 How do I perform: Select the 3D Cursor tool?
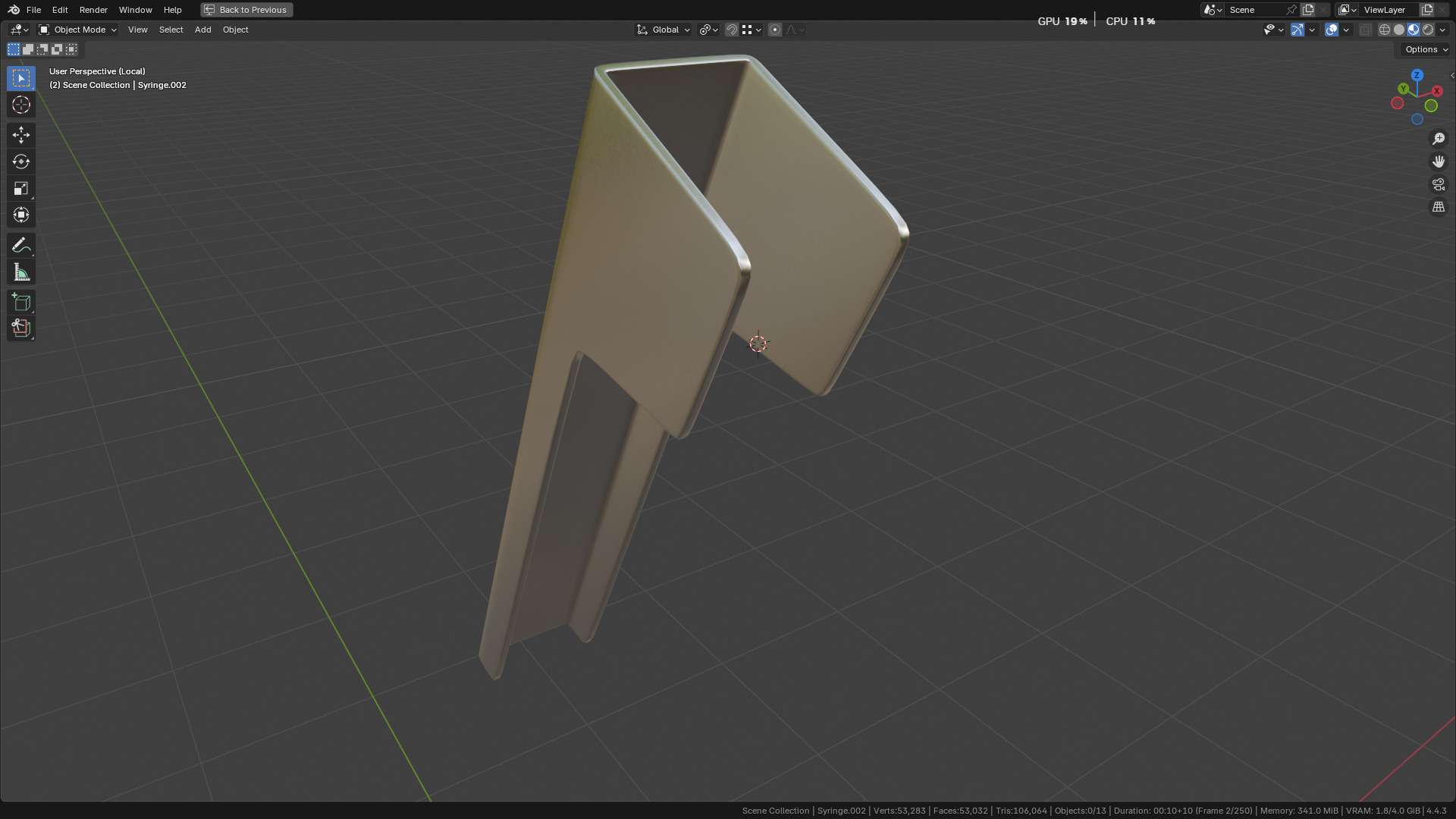click(x=21, y=105)
